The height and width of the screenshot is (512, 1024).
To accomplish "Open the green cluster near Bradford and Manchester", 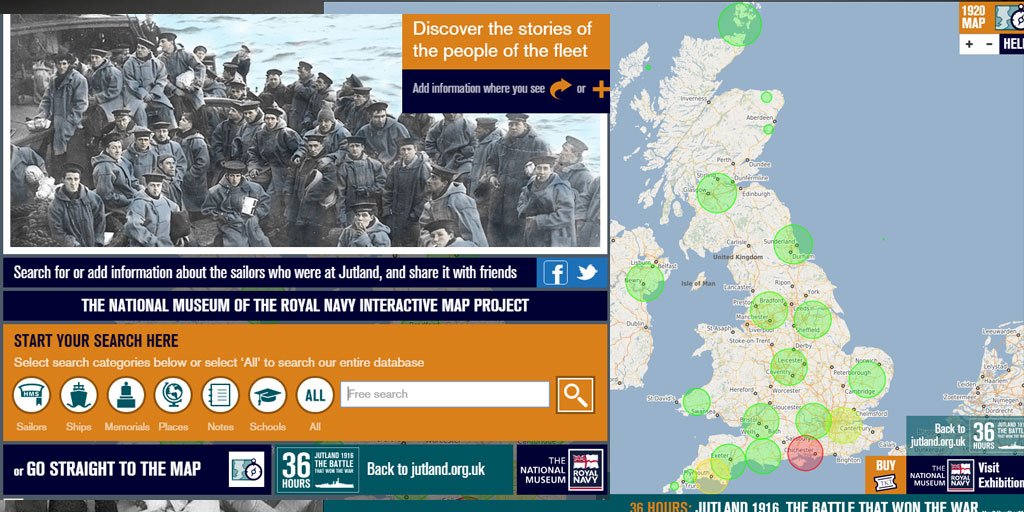I will click(769, 310).
